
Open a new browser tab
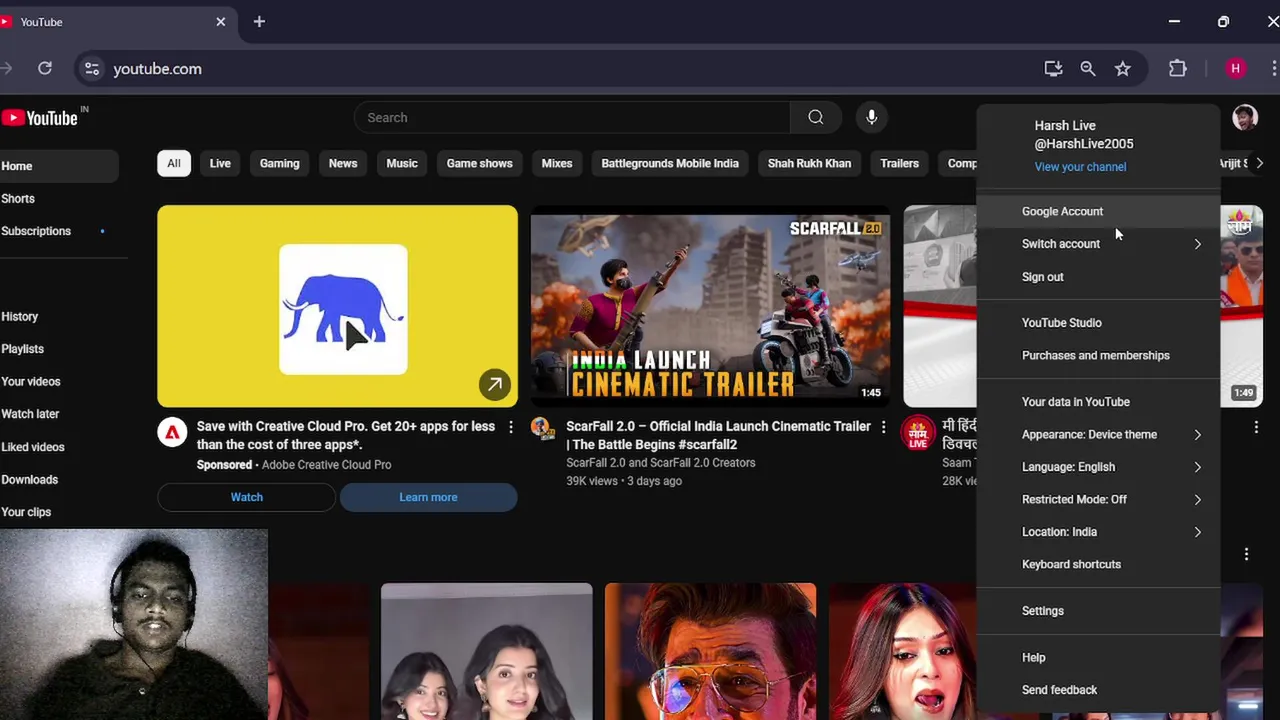259,21
